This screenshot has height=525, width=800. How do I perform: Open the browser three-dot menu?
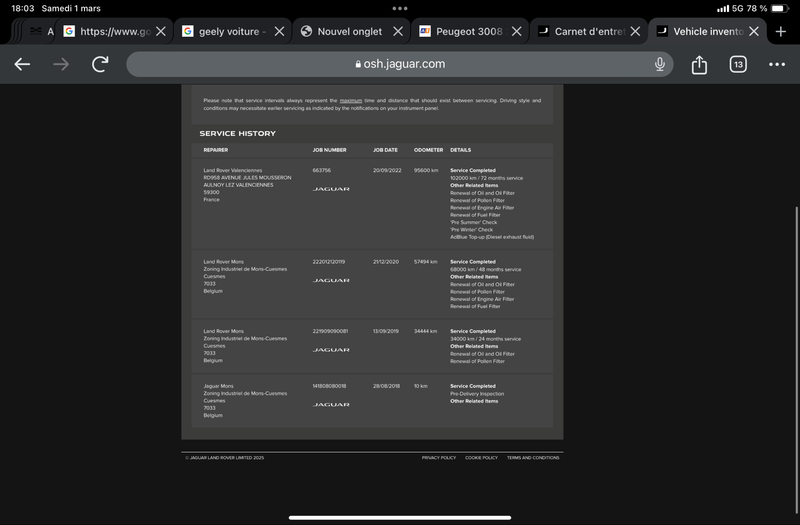(x=777, y=64)
